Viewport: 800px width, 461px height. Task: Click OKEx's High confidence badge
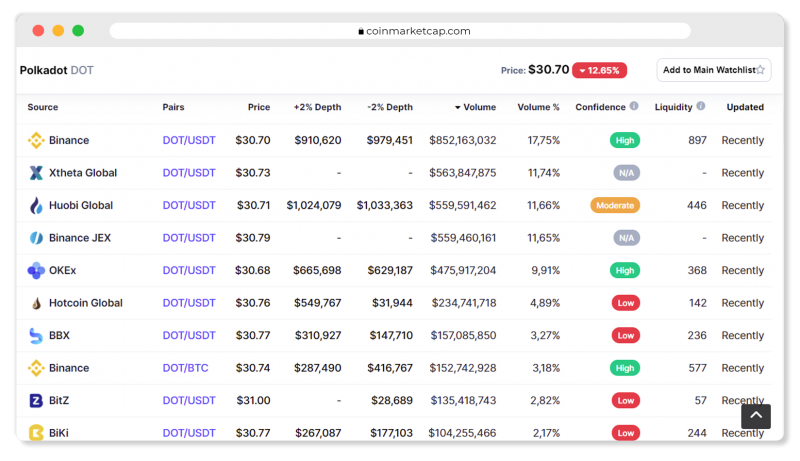click(624, 270)
